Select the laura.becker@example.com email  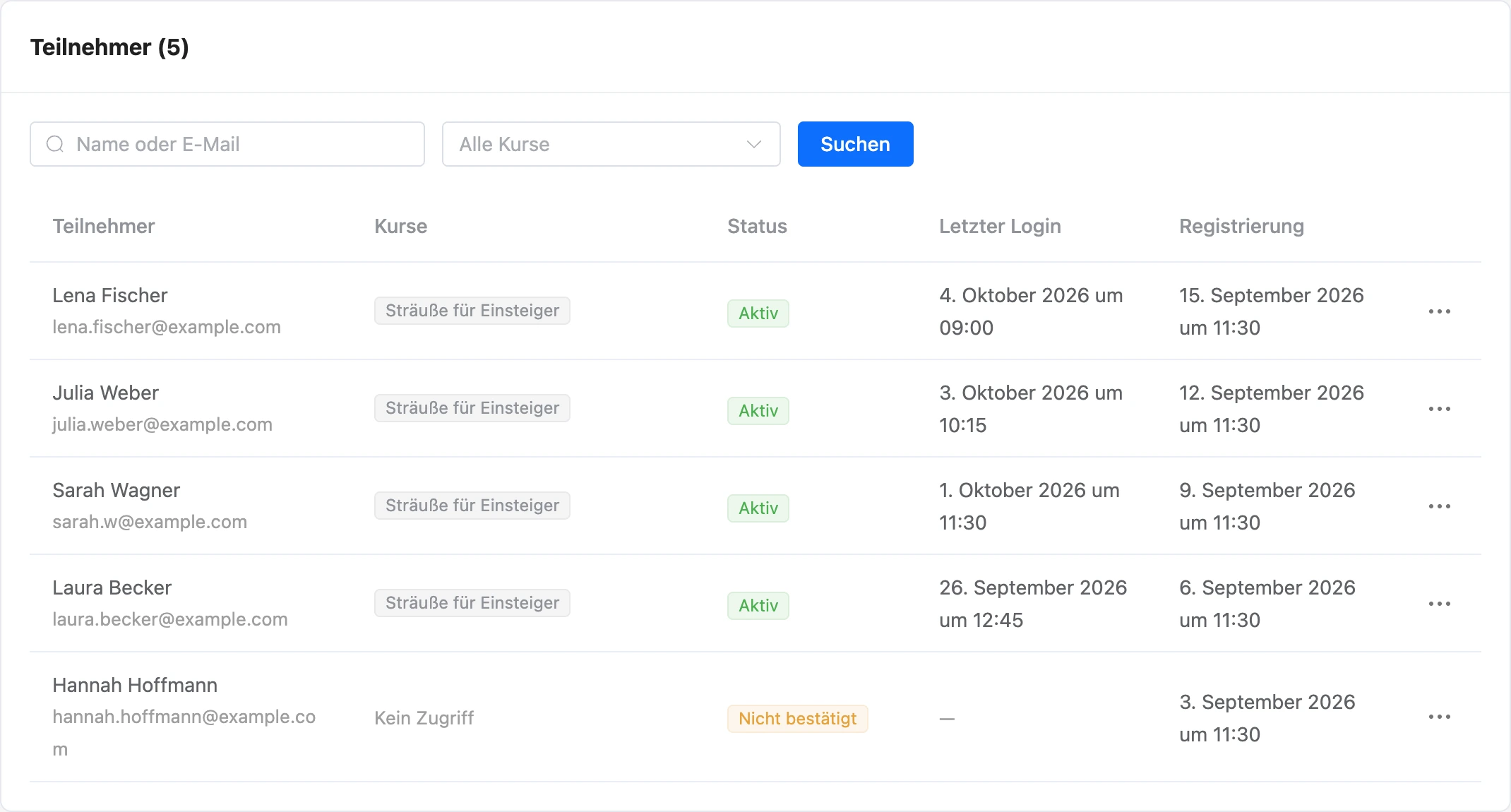point(170,619)
